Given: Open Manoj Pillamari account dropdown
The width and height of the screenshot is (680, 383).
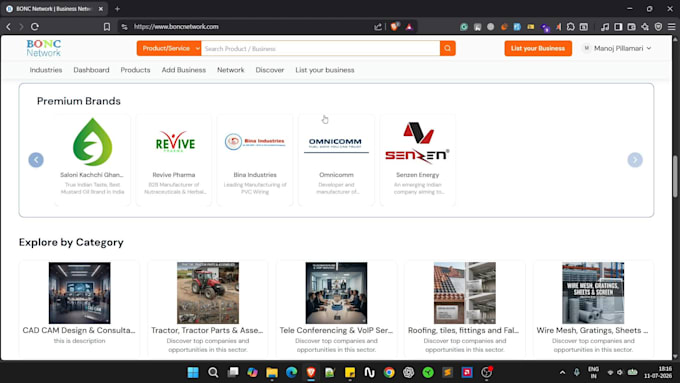Looking at the screenshot, I should (617, 48).
